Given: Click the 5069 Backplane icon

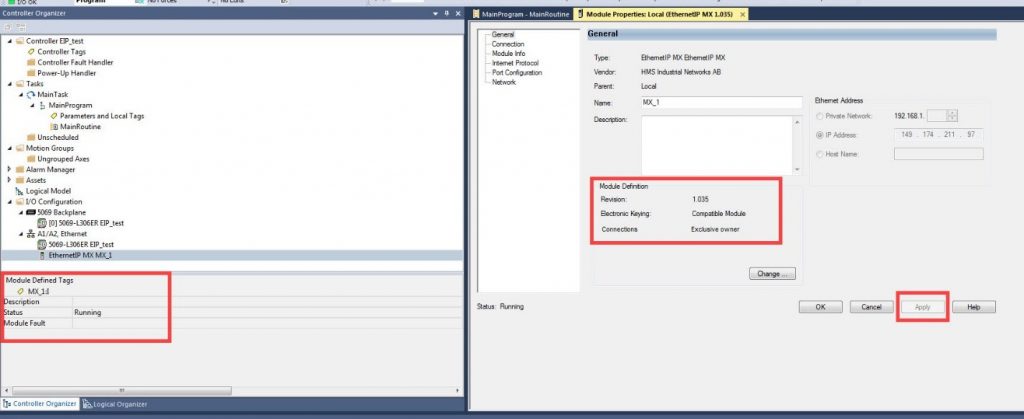Looking at the screenshot, I should (x=31, y=213).
